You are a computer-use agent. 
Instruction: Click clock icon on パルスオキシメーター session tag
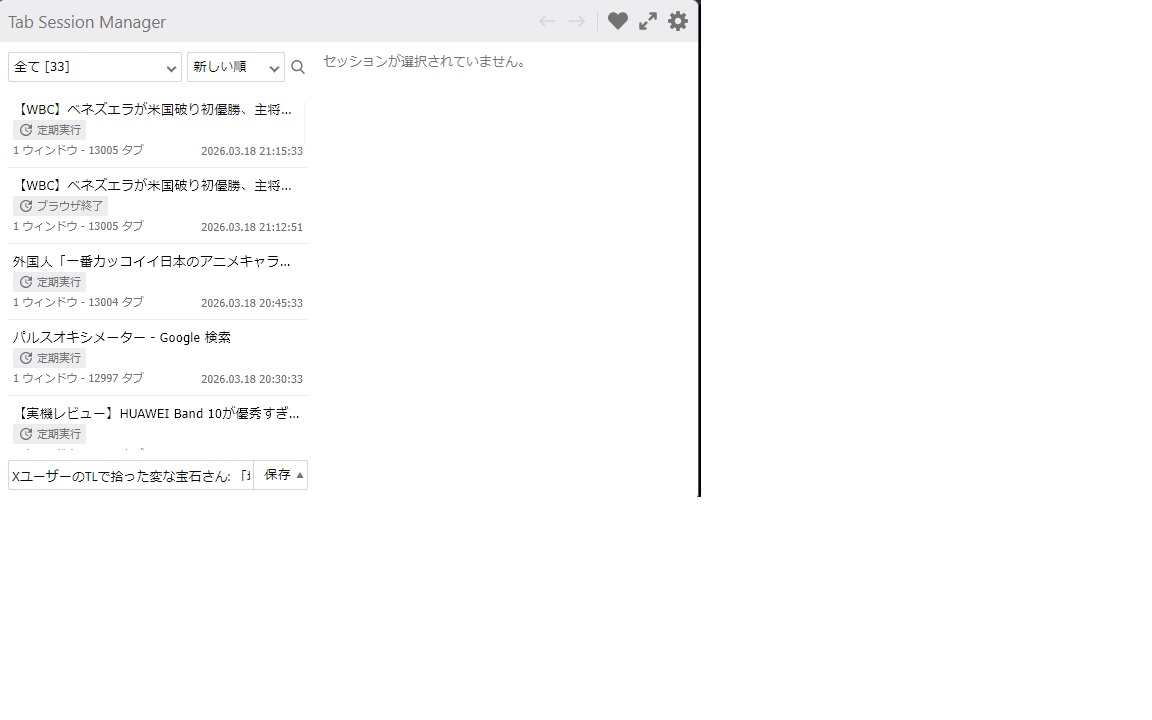26,358
